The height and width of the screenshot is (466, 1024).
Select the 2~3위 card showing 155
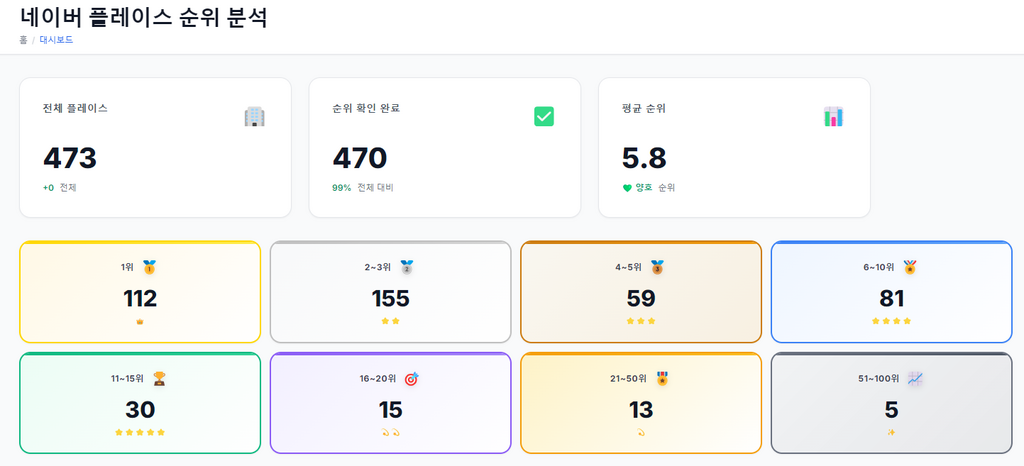391,292
